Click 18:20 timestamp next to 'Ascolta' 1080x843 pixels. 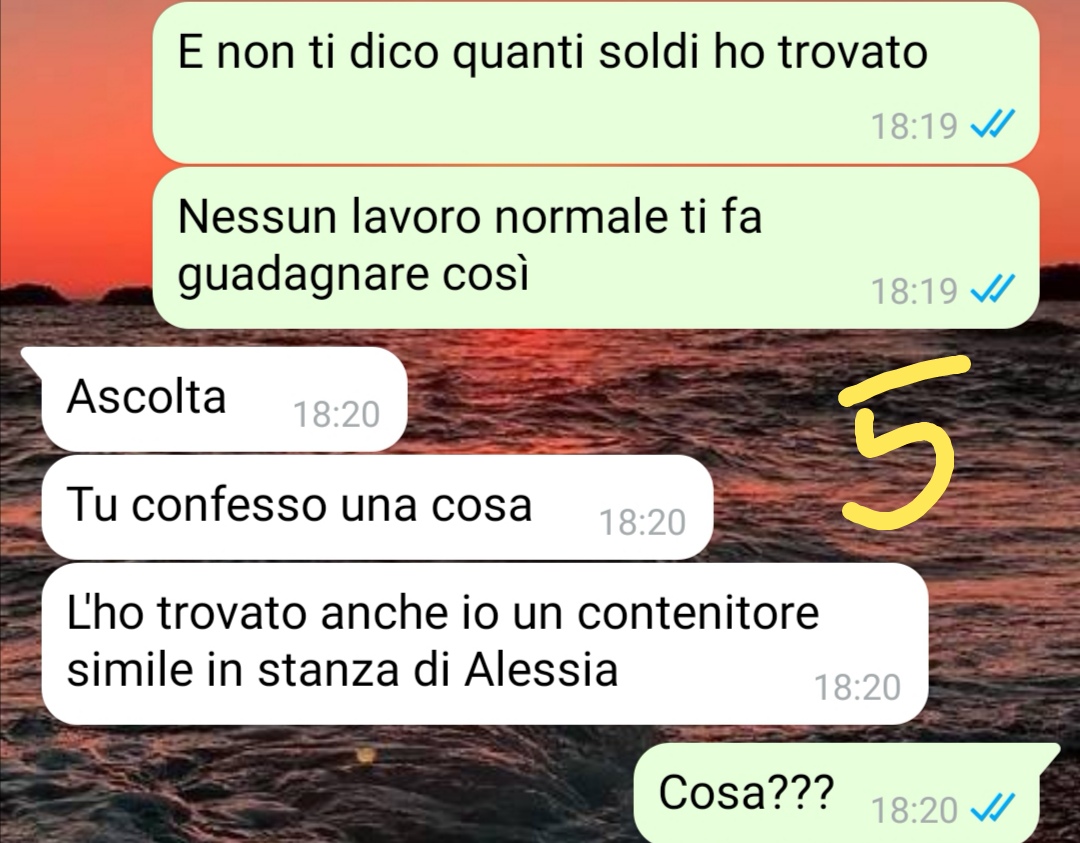pos(336,415)
